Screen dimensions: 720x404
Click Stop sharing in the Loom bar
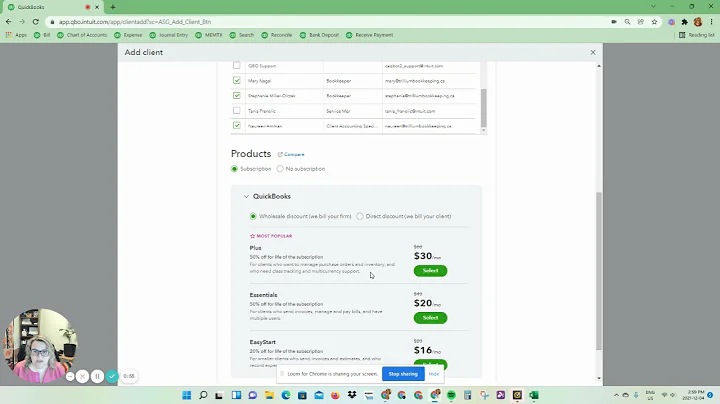click(x=403, y=374)
